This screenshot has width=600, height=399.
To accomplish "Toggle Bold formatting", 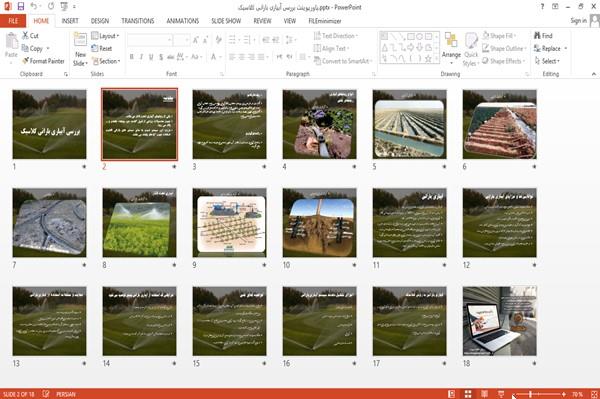I will [132, 57].
